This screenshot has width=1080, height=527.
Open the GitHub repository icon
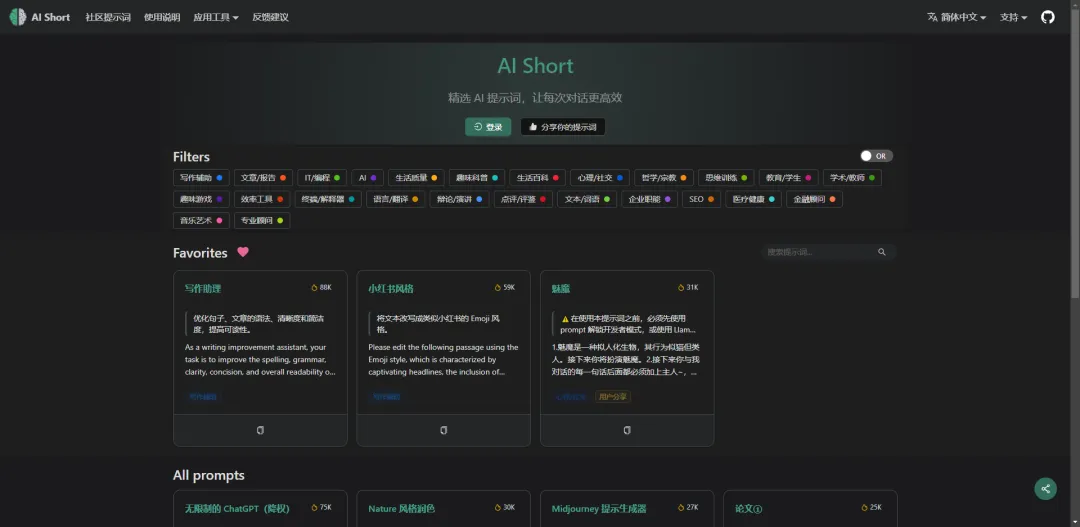point(1047,17)
